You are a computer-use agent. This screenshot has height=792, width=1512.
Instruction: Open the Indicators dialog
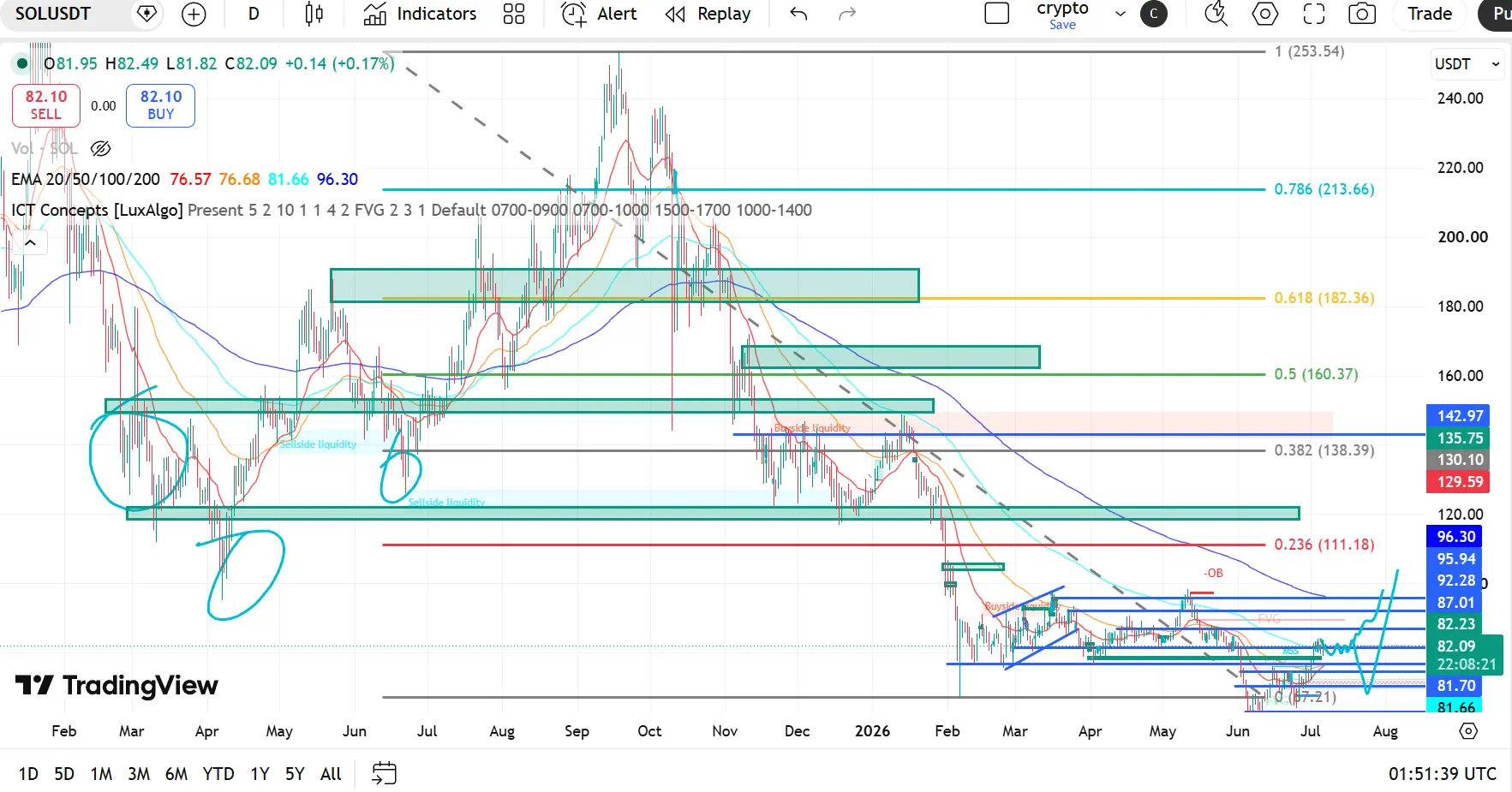point(420,14)
